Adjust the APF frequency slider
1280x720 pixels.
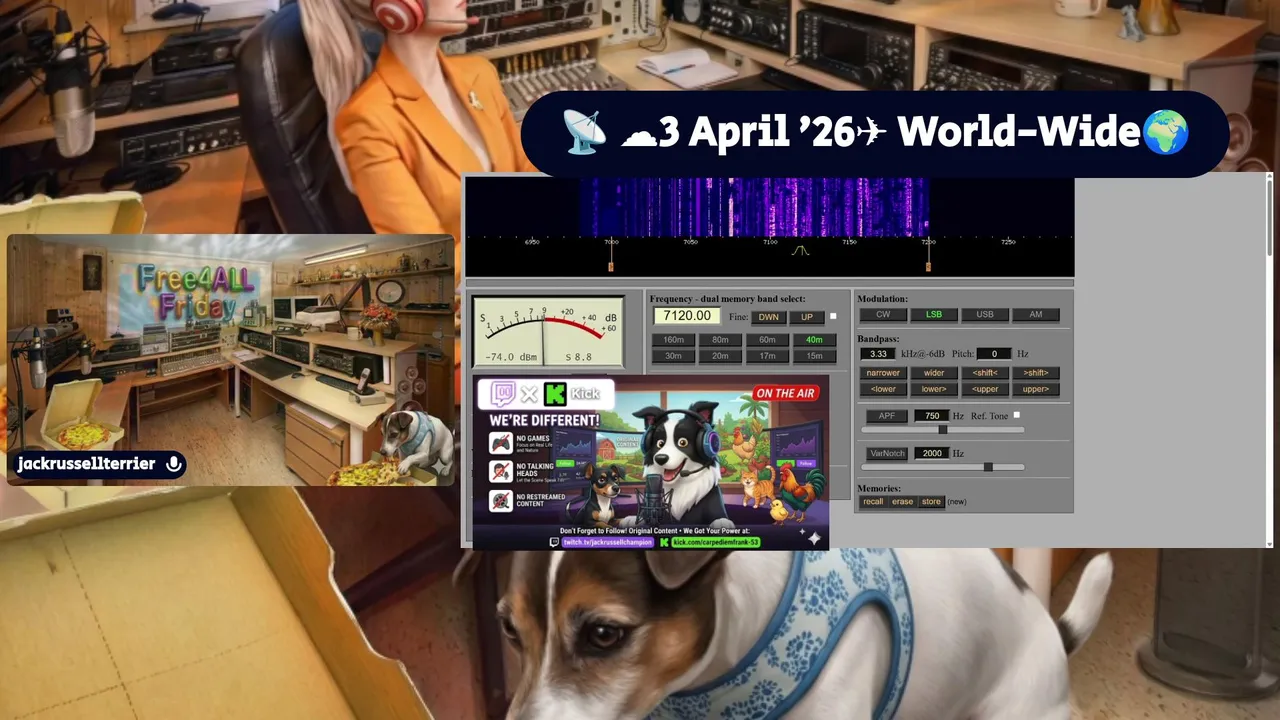[943, 430]
